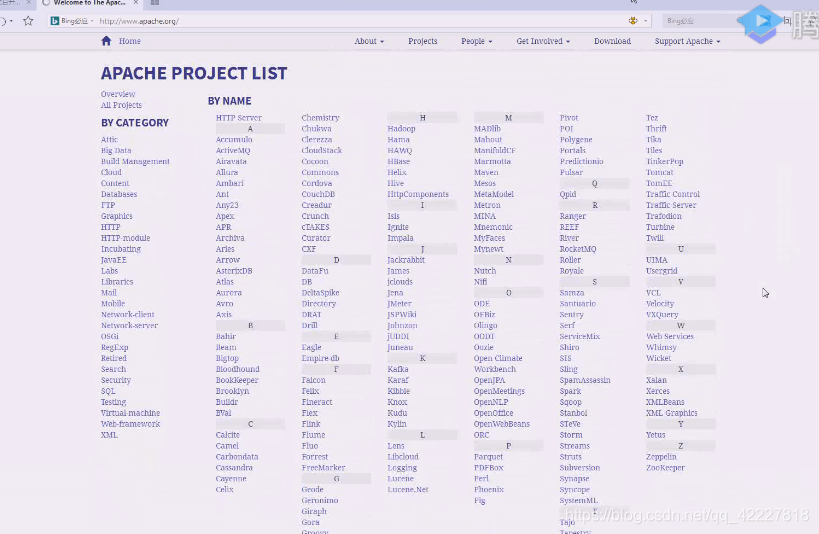Open the Subversion project link
The height and width of the screenshot is (534, 819).
pos(580,468)
